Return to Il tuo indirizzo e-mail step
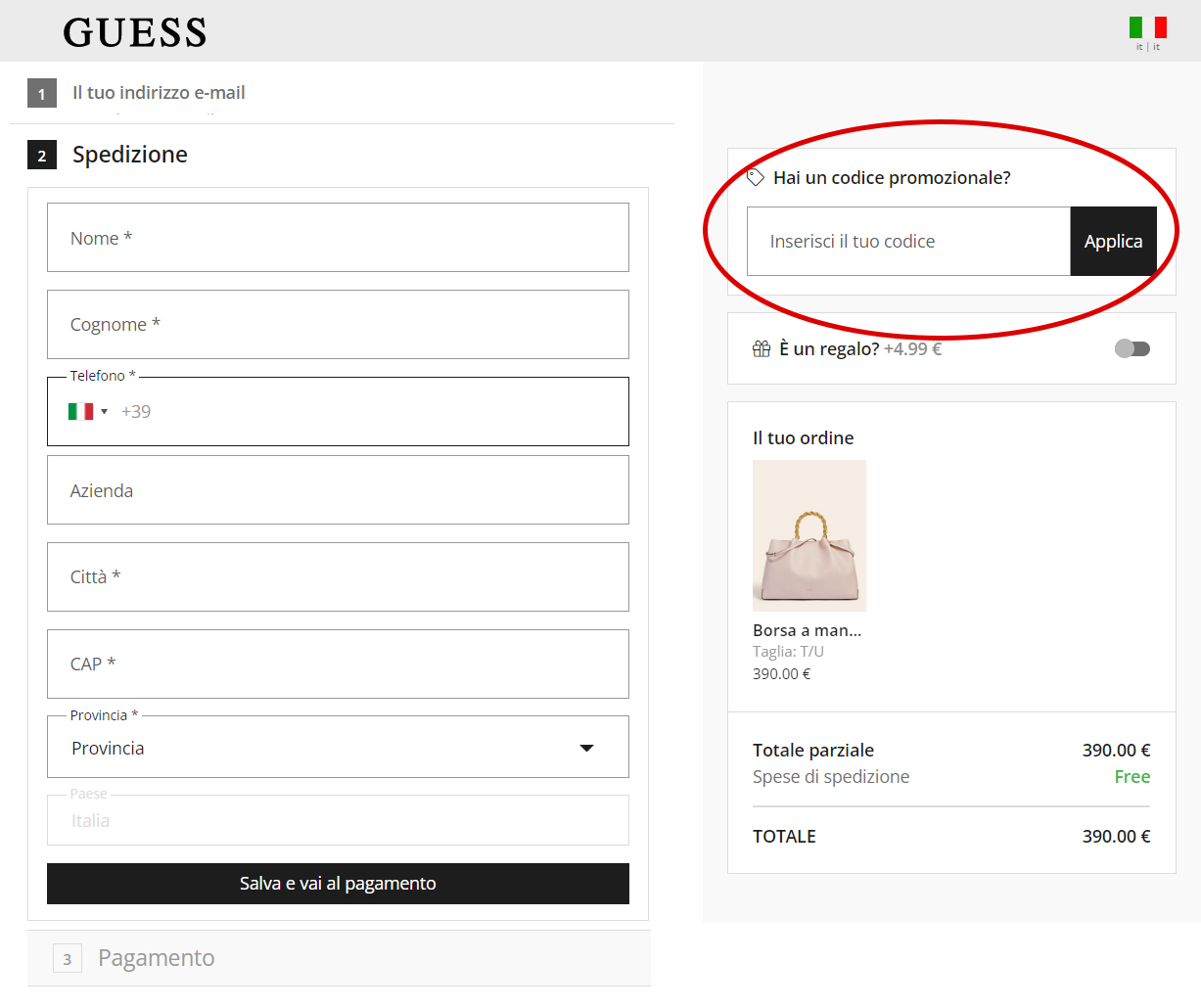 click(x=158, y=92)
